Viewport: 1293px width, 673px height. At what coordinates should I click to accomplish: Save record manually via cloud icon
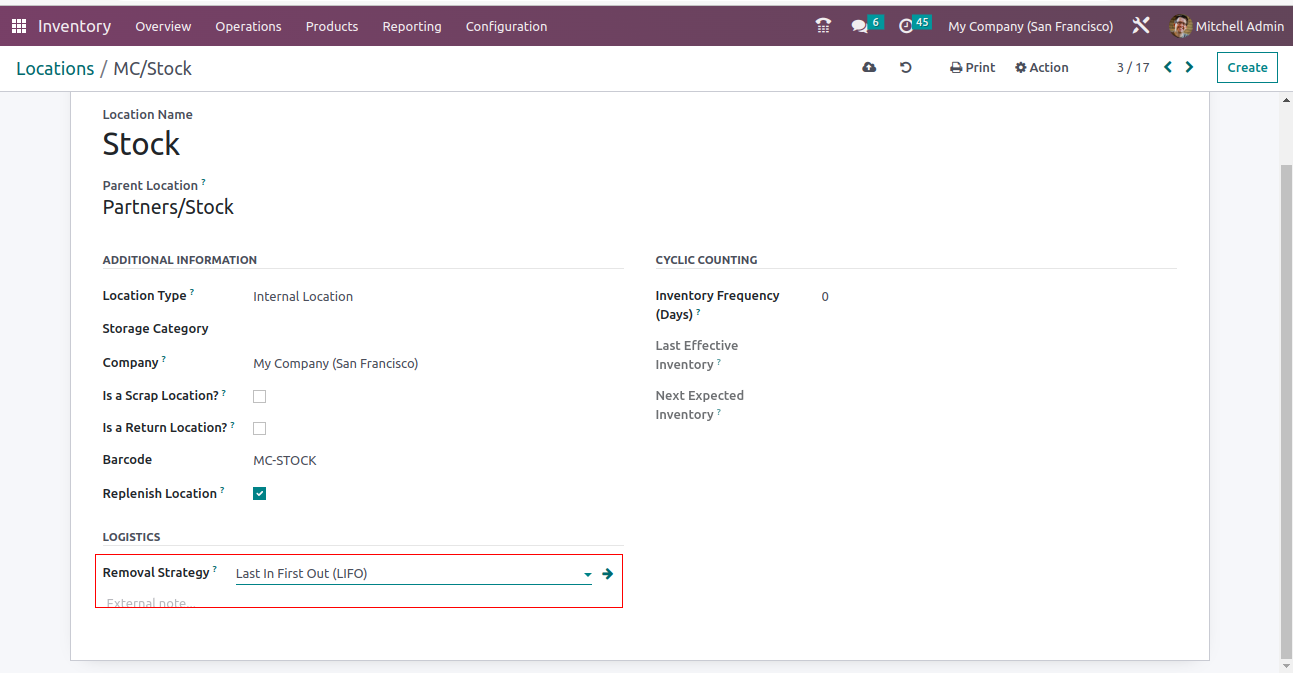[869, 68]
